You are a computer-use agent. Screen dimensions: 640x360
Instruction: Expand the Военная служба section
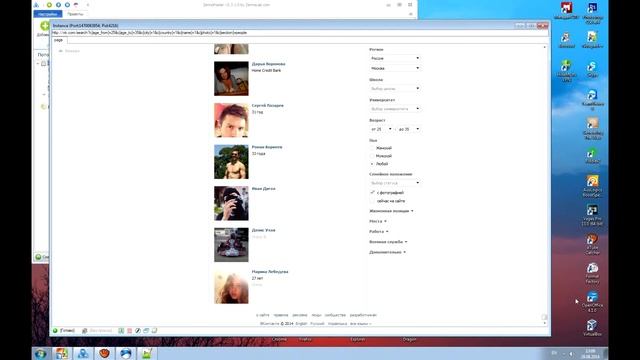[x=388, y=242]
